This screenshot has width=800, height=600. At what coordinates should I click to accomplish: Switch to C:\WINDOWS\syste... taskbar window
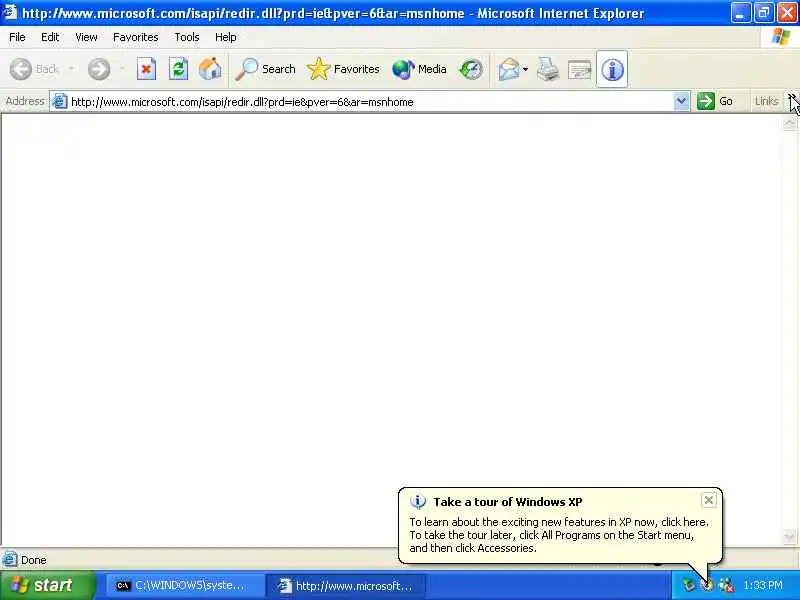pyautogui.click(x=184, y=586)
